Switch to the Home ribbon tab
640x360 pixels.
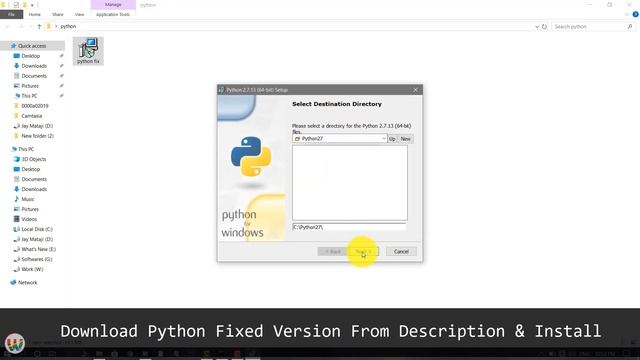35,14
